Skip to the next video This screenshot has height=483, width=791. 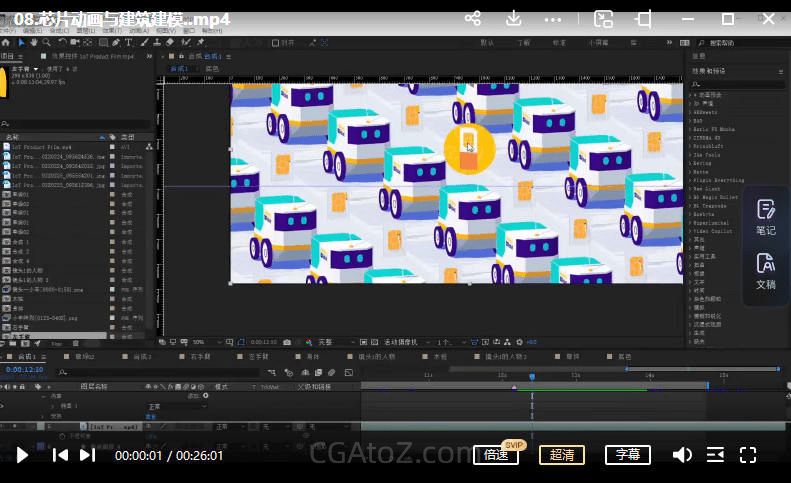pyautogui.click(x=88, y=455)
